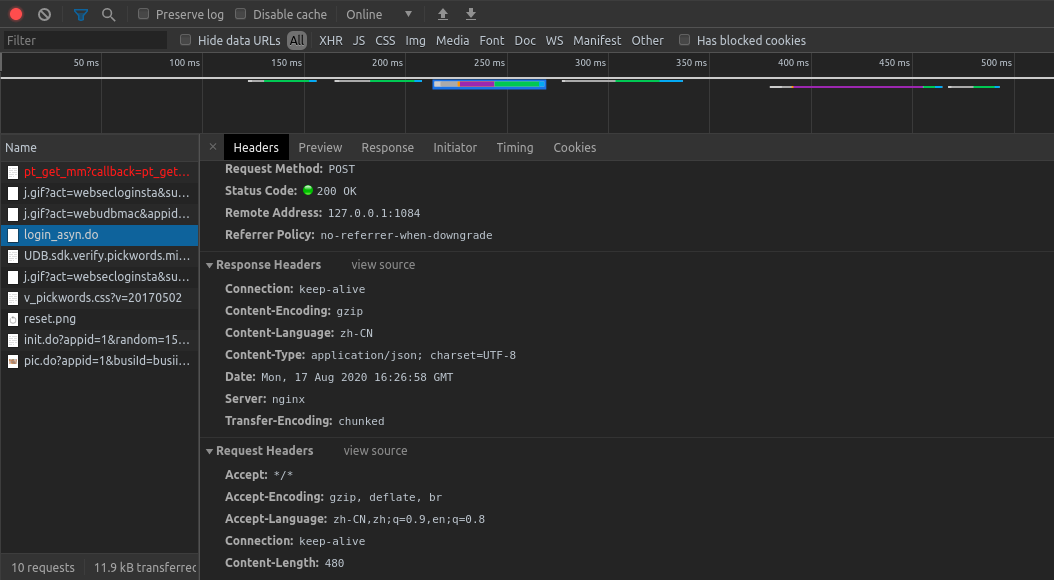1054x580 pixels.
Task: Stop recording network log red button
Action: pos(16,14)
